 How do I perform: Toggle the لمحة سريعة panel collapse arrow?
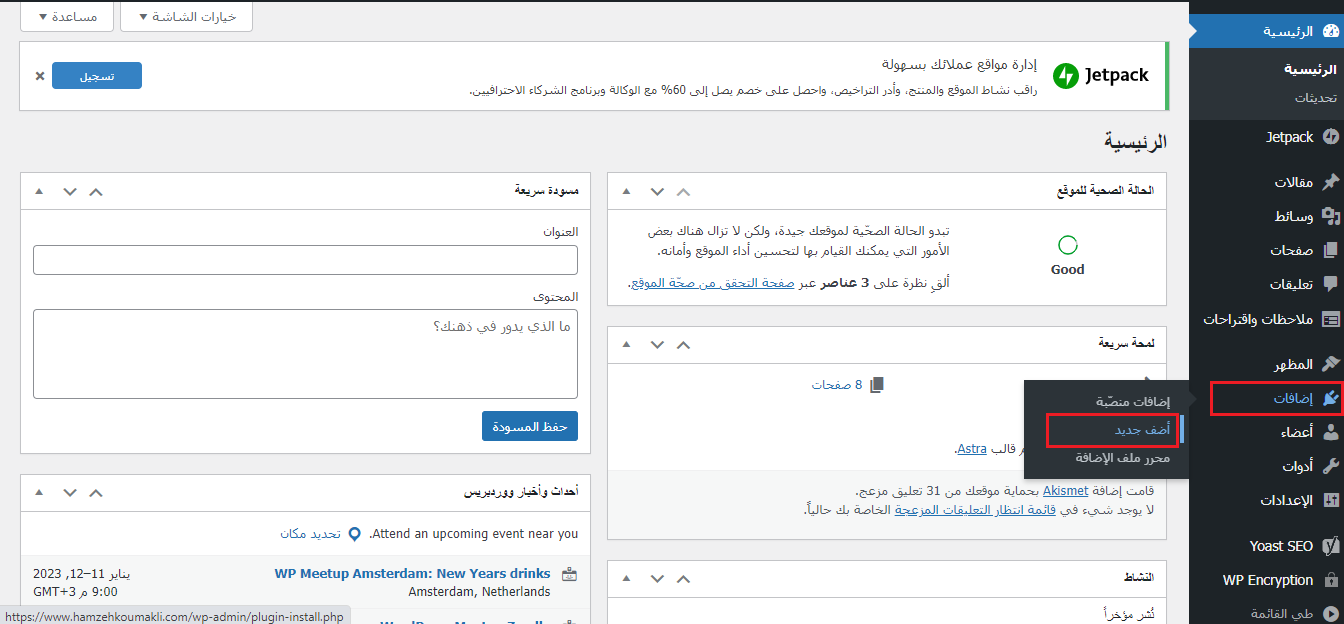[626, 344]
